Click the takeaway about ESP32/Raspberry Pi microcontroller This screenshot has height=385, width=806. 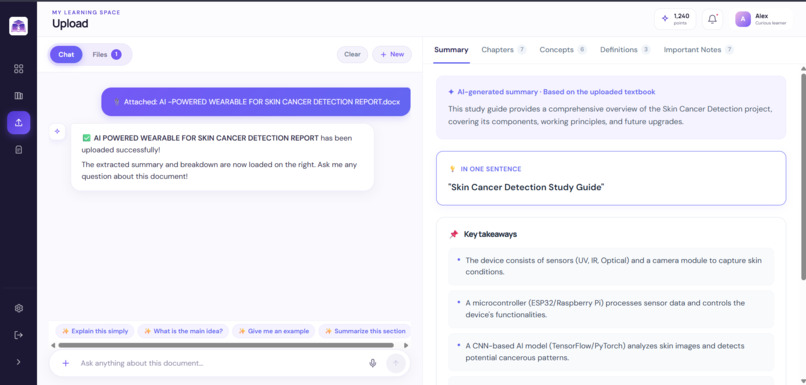point(611,309)
